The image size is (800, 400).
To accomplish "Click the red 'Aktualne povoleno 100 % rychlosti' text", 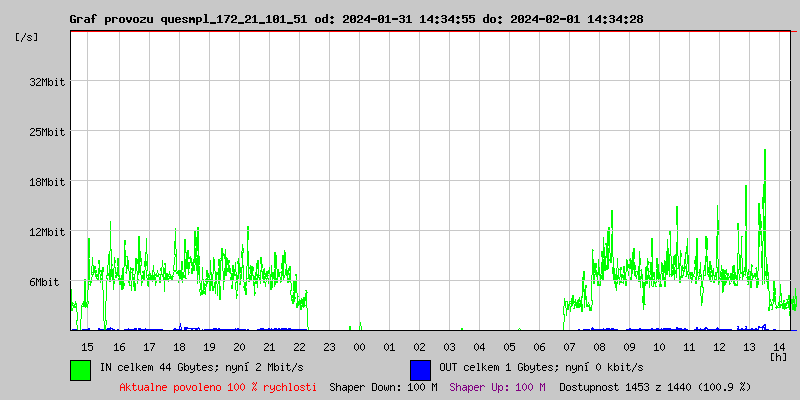I will point(218,386).
